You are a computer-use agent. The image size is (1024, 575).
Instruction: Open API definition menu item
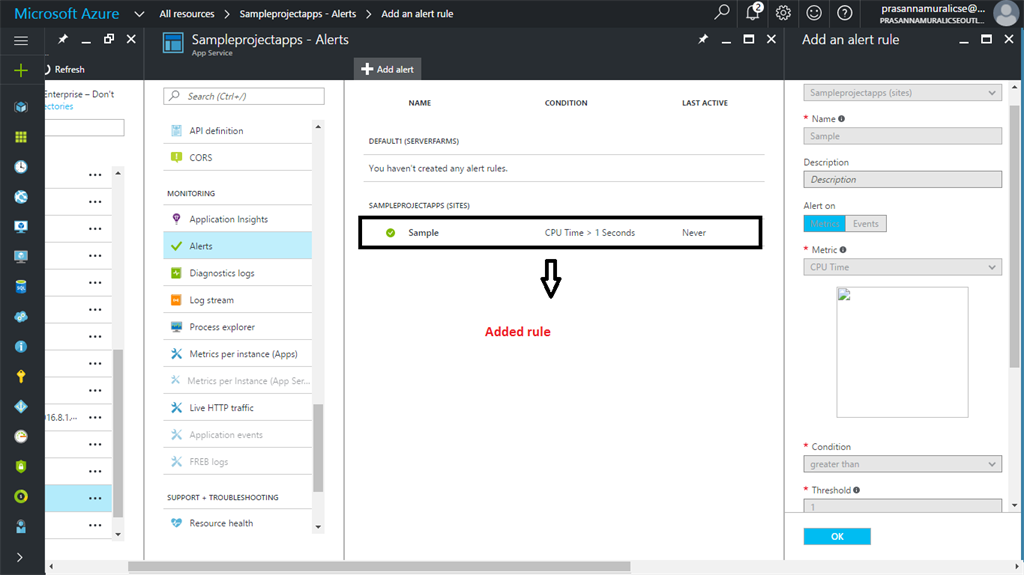pyautogui.click(x=238, y=131)
